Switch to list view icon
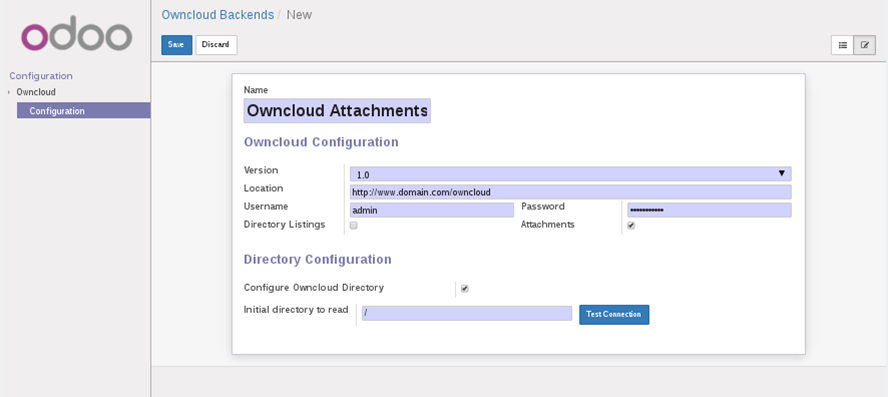Screen dimensions: 888x397 tap(842, 45)
